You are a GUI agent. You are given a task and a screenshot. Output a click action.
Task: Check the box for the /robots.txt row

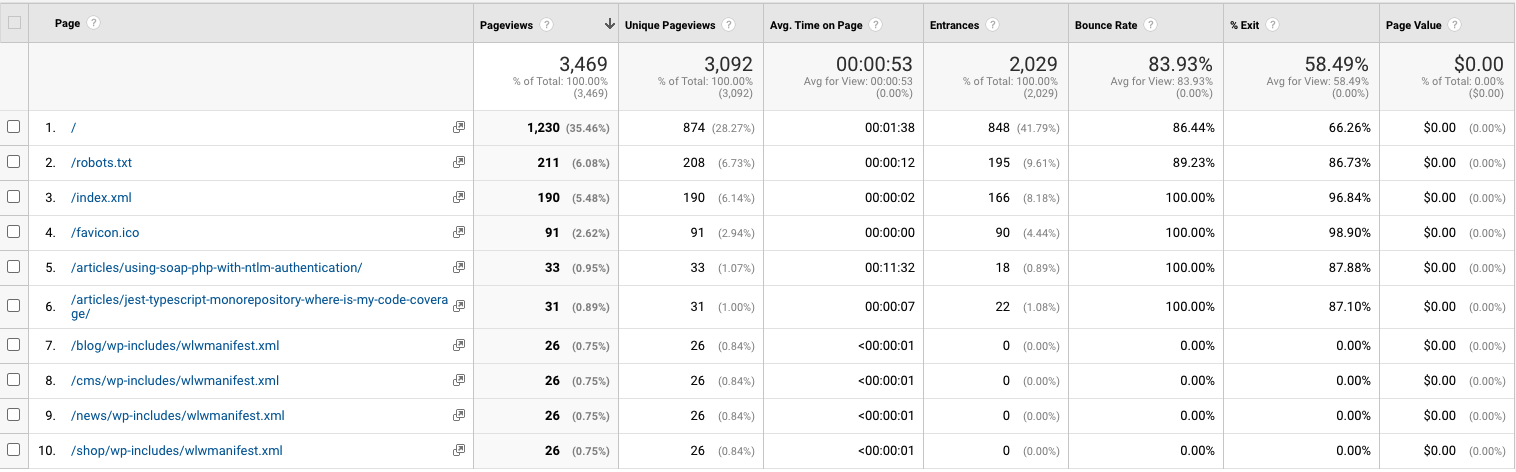[x=14, y=162]
